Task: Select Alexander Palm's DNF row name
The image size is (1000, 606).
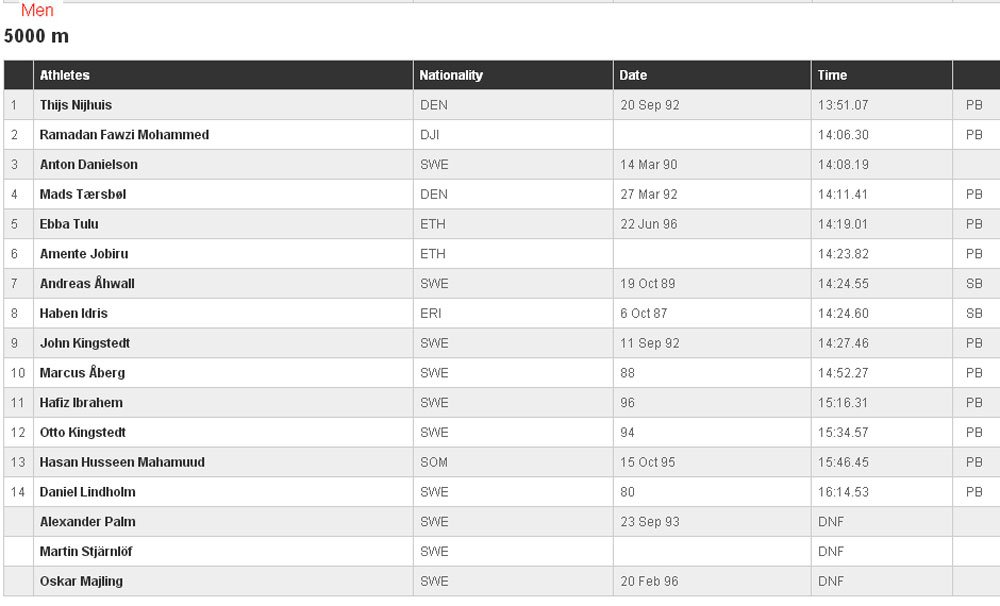Action: click(87, 522)
